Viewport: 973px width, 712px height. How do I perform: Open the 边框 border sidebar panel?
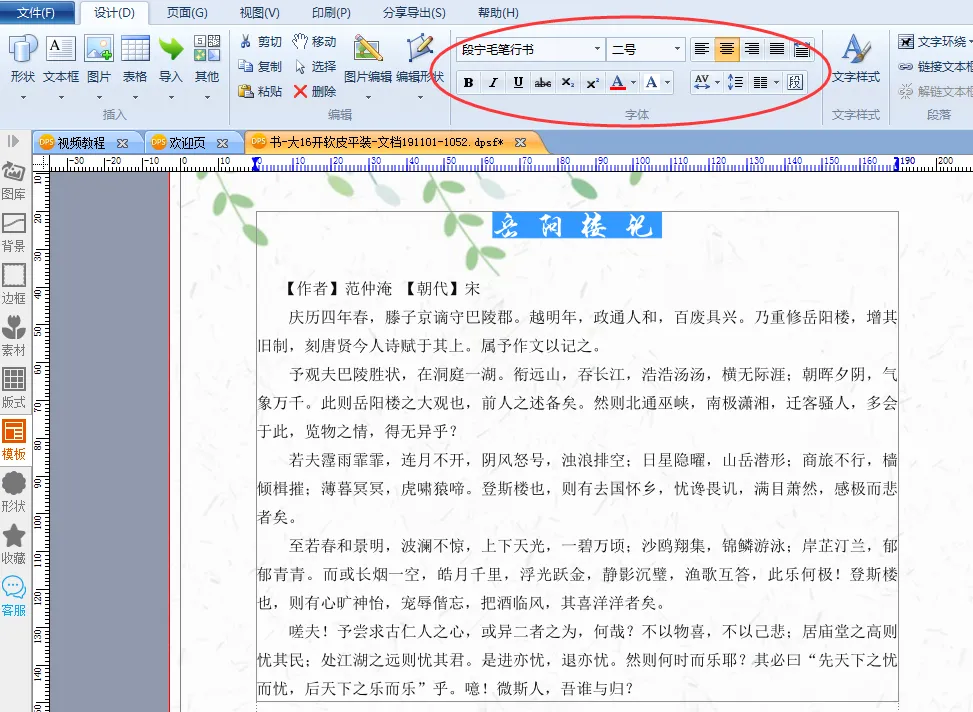(14, 285)
